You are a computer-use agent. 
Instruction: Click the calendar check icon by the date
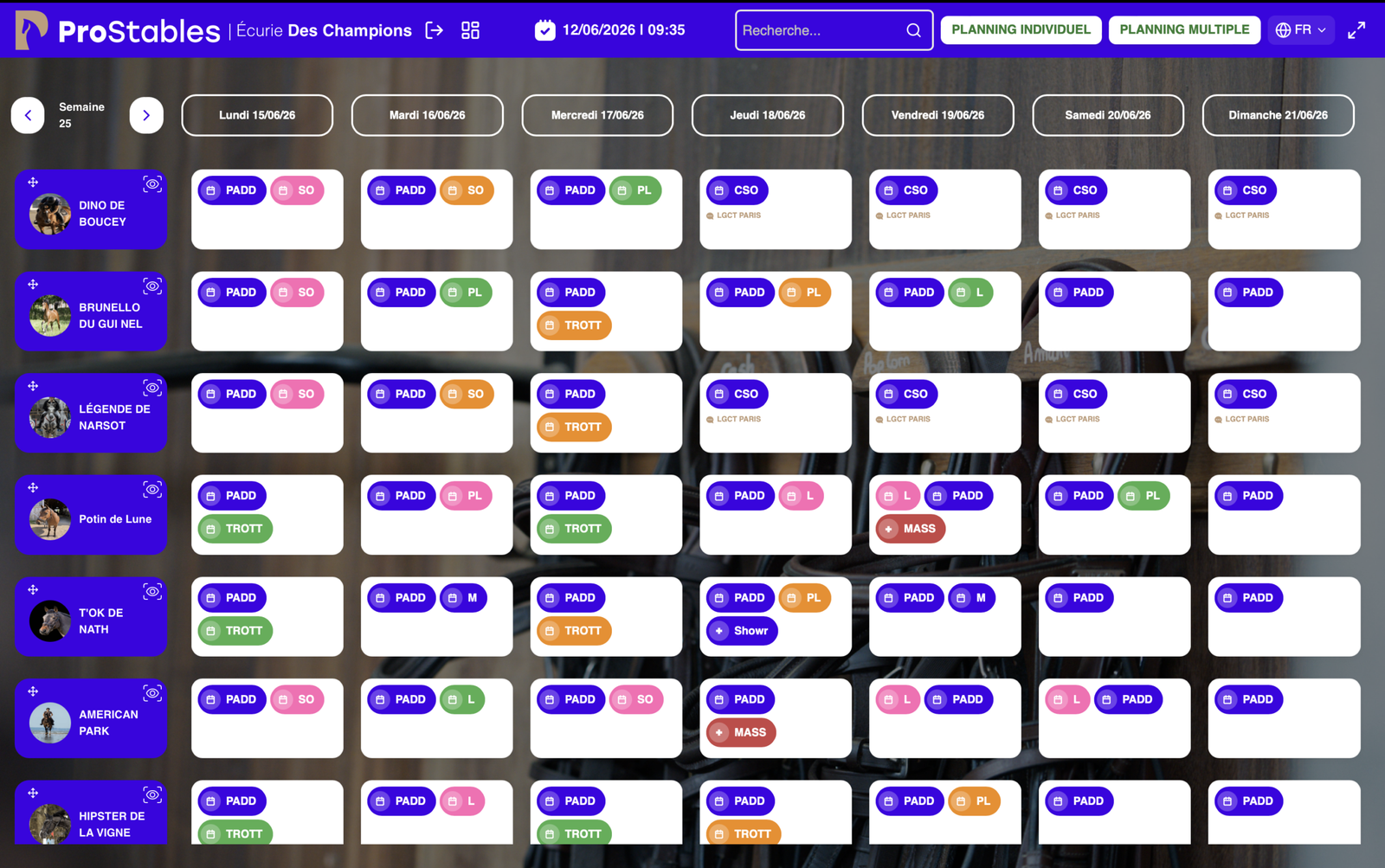point(544,30)
